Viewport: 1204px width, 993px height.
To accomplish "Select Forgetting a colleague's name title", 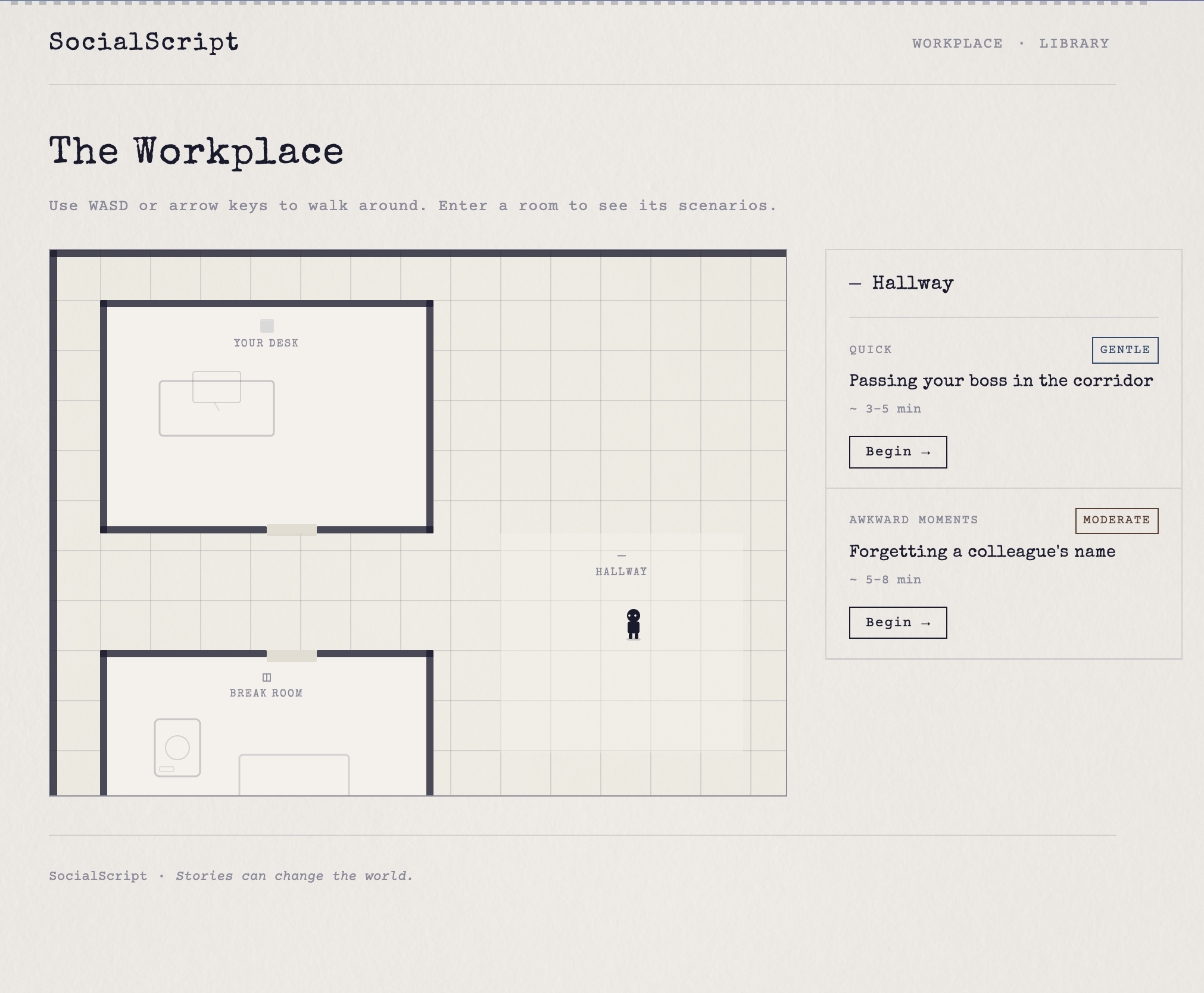I will [x=982, y=552].
